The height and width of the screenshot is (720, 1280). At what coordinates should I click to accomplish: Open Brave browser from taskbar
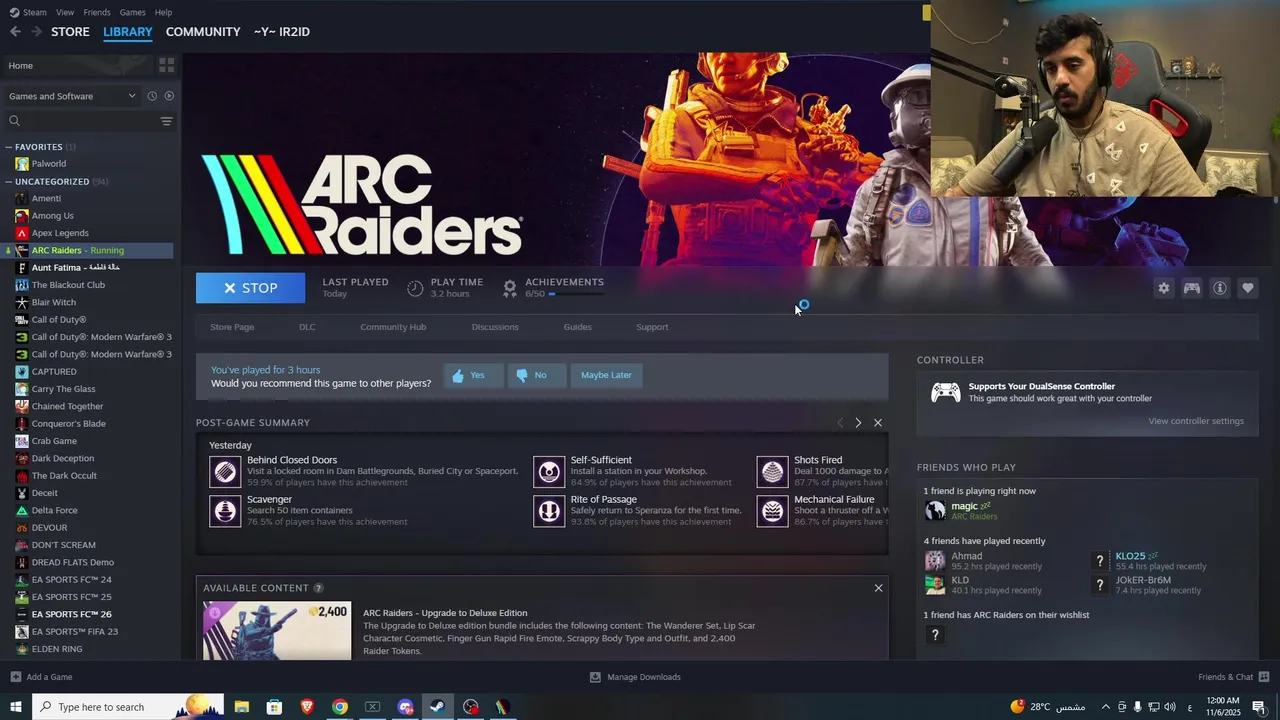tap(307, 707)
